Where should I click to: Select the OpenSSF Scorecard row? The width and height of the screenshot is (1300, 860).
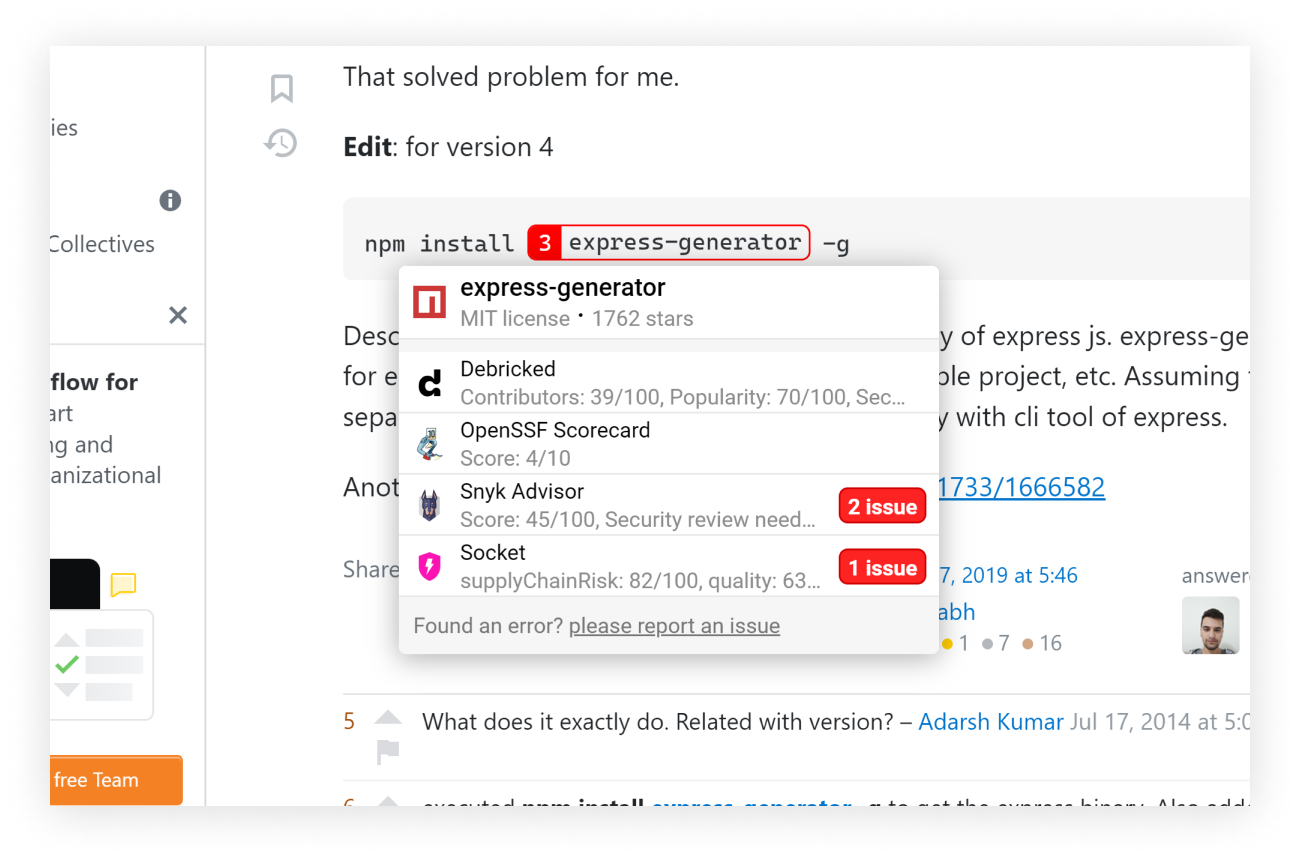pyautogui.click(x=668, y=443)
